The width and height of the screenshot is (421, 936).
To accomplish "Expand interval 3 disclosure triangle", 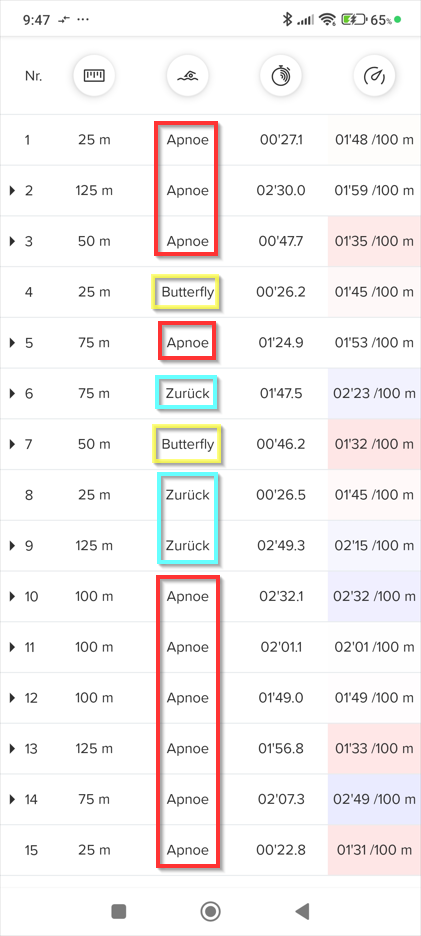I will pyautogui.click(x=12, y=242).
